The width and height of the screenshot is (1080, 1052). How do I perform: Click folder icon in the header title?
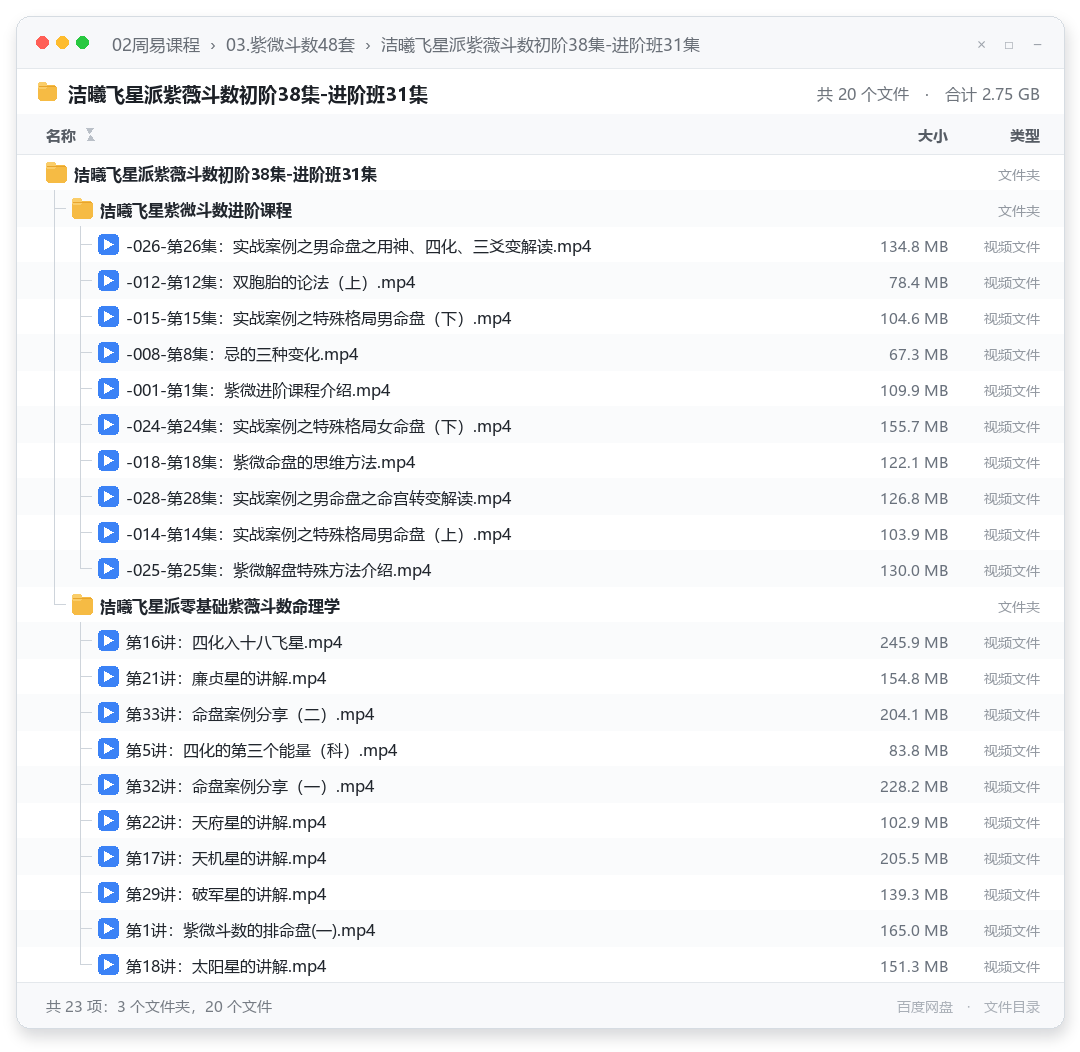(x=48, y=92)
